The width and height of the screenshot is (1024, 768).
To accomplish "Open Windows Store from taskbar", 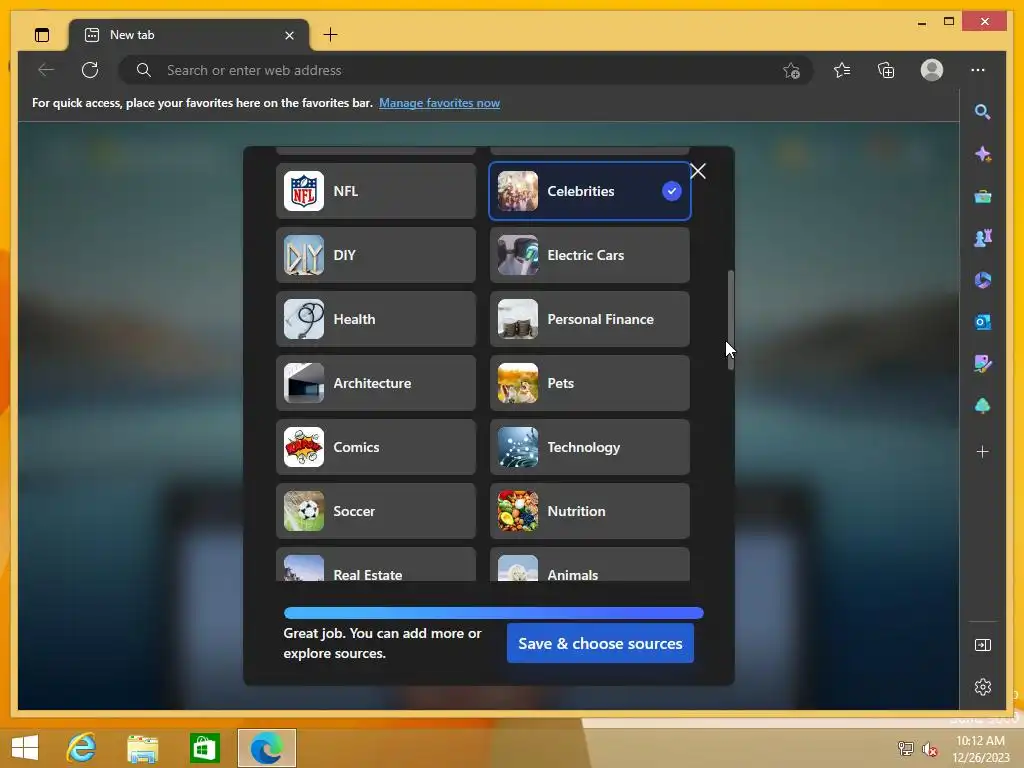I will pos(204,748).
